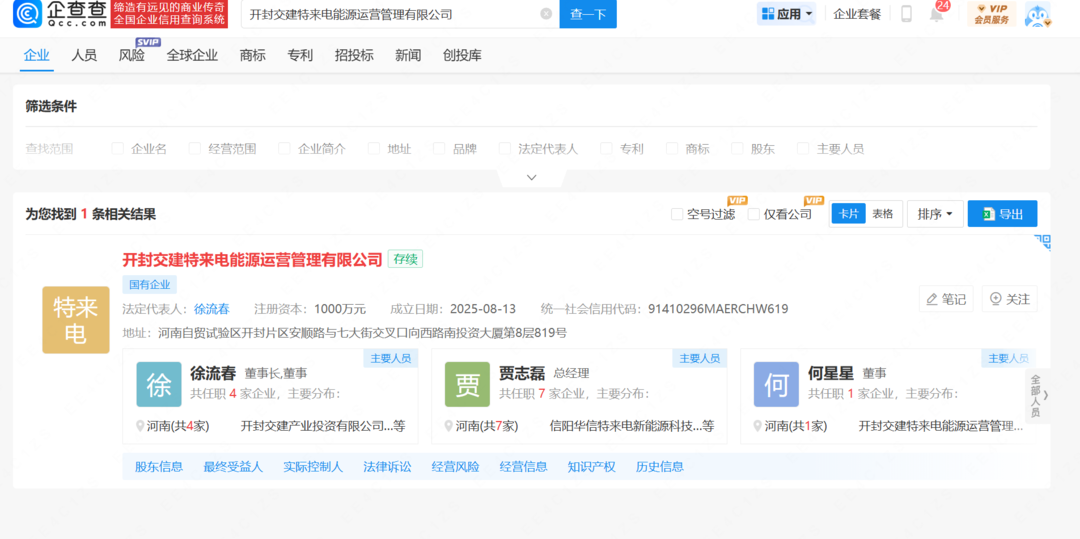Screen dimensions: 1080x539
Task: Click the 关注 button
Action: pyautogui.click(x=1010, y=299)
